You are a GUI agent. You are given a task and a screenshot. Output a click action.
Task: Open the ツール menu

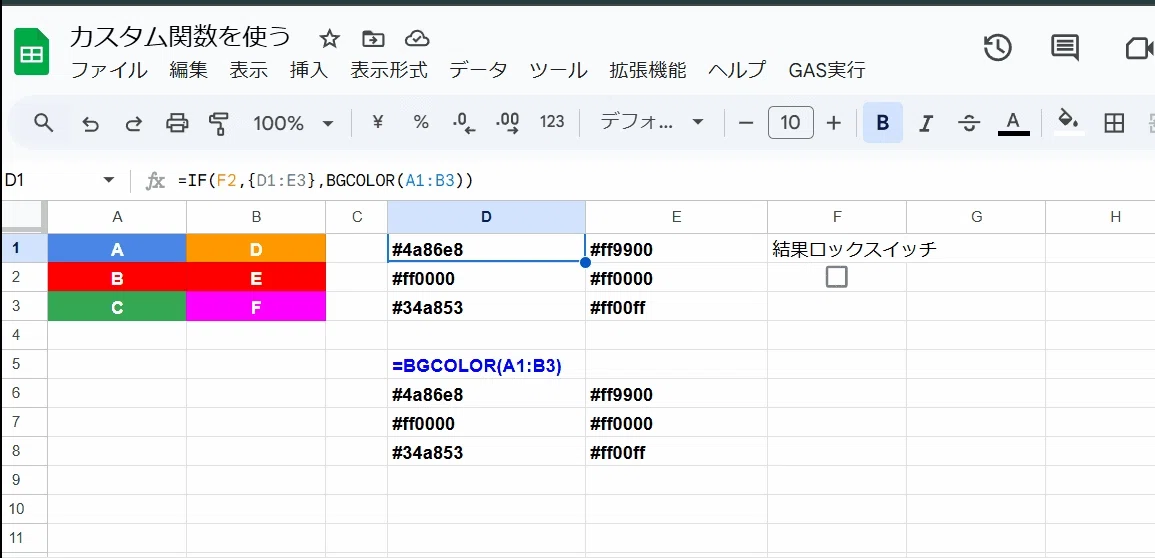(x=558, y=71)
